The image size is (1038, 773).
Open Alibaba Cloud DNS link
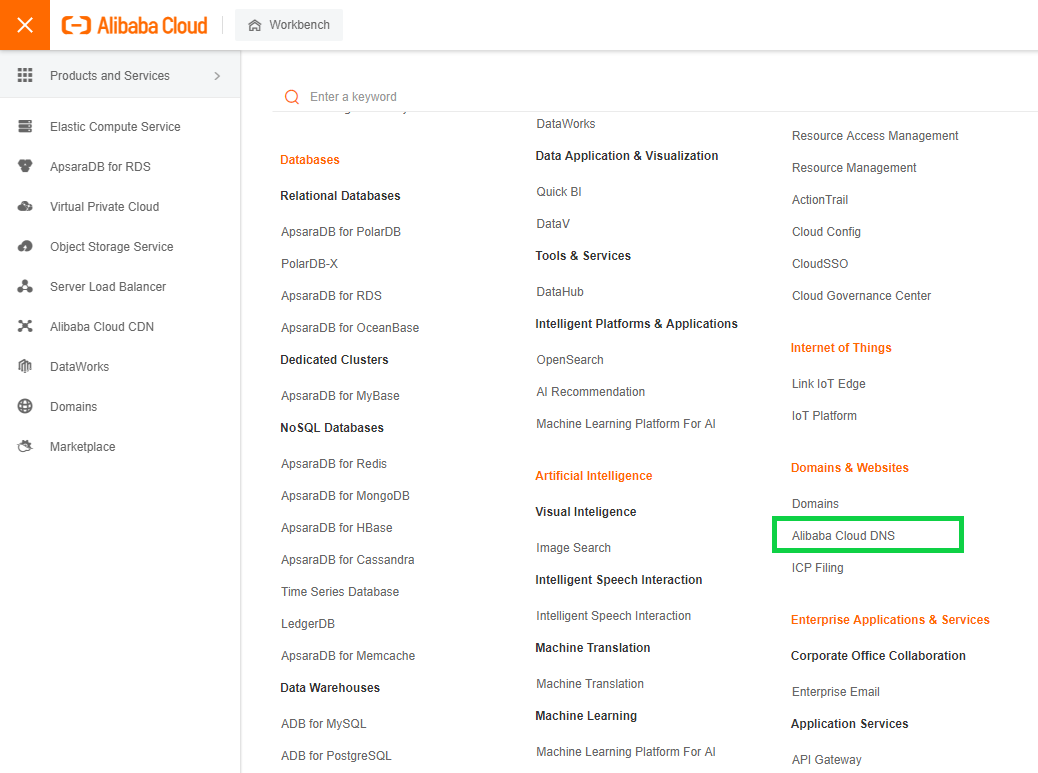pyautogui.click(x=843, y=536)
